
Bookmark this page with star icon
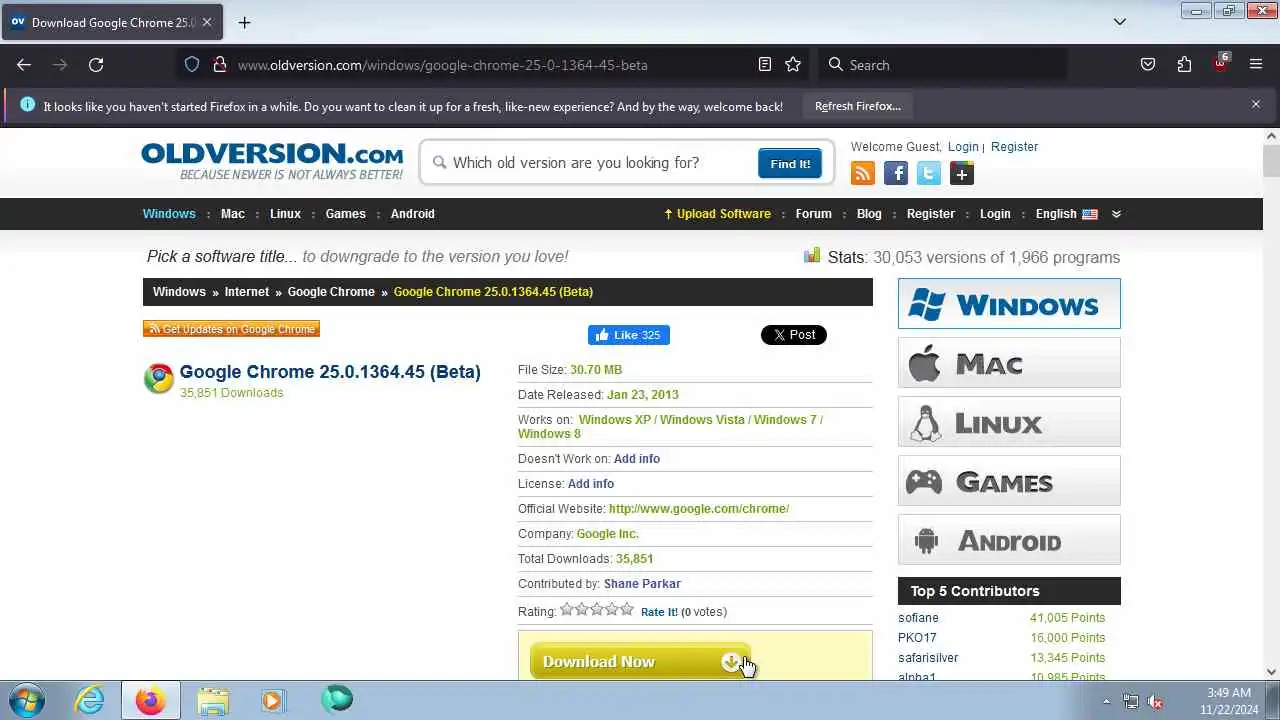point(793,64)
